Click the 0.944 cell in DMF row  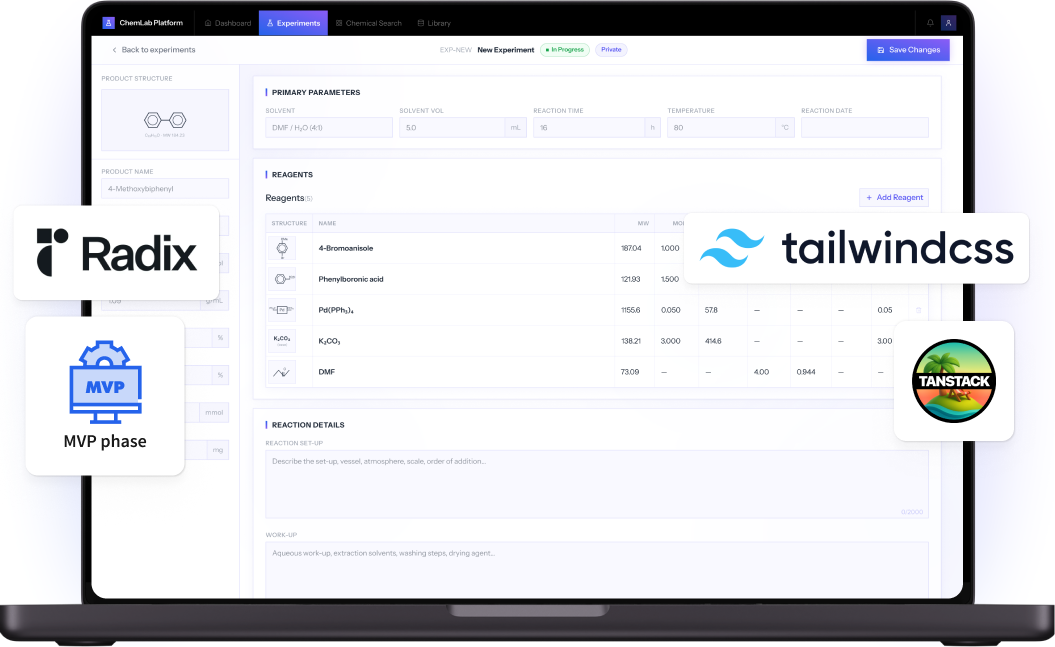tap(805, 372)
